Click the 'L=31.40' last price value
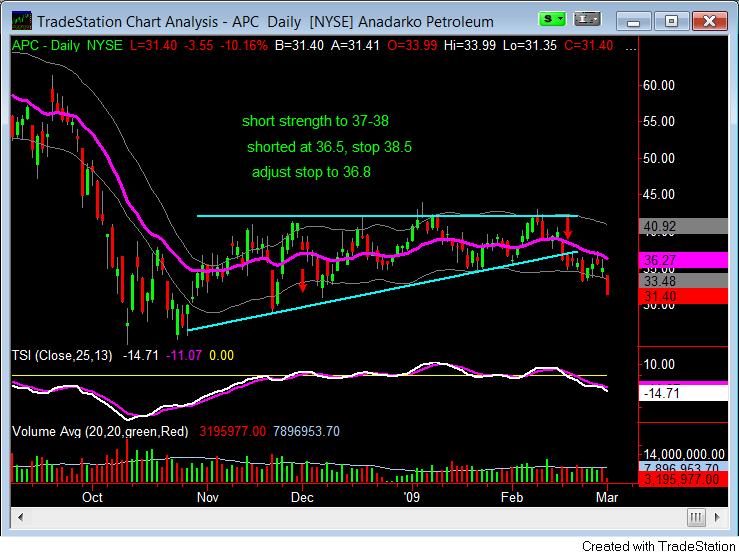Image resolution: width=739 pixels, height=554 pixels. click(154, 46)
